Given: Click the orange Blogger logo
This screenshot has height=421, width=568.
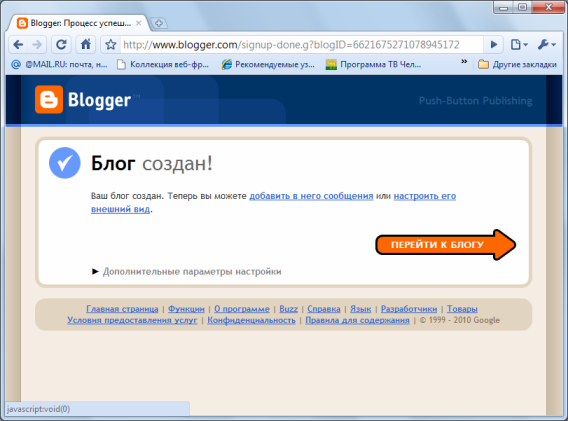Looking at the screenshot, I should 49,100.
